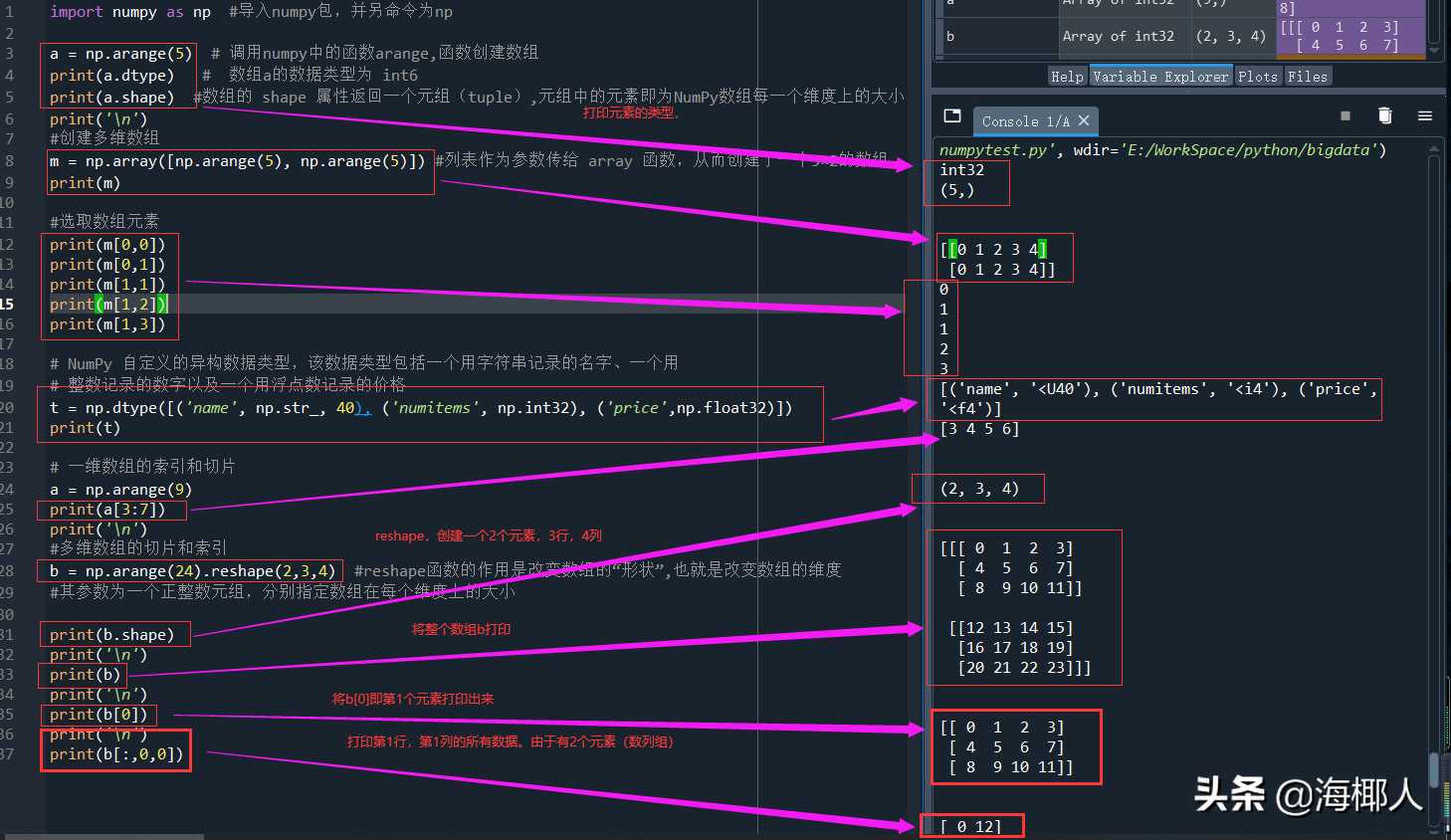Switch to the Files tab
The width and height of the screenshot is (1451, 840).
coord(1308,77)
